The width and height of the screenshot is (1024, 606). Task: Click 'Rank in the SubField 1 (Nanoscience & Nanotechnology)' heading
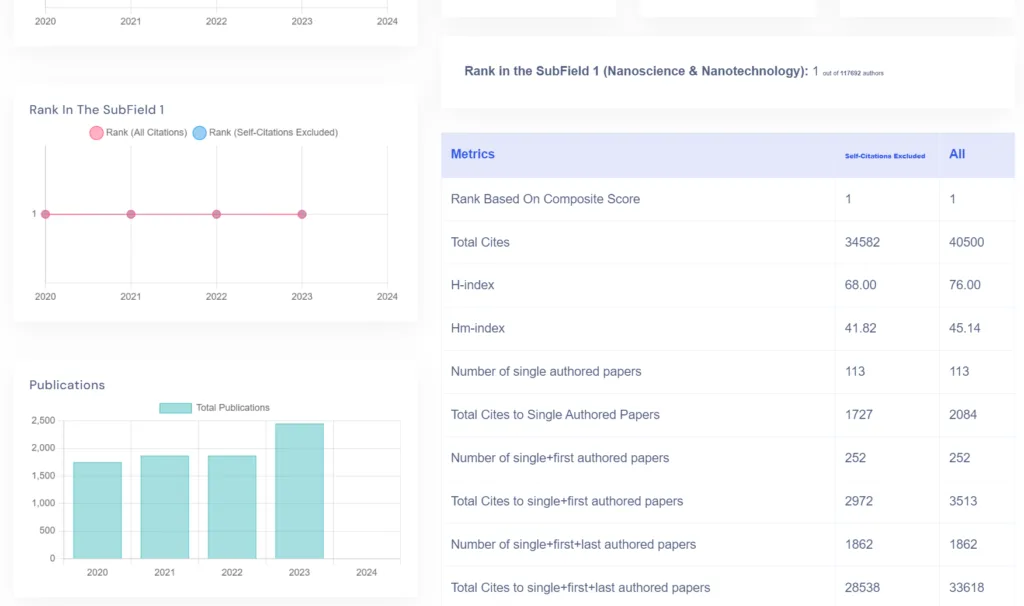[x=636, y=71]
